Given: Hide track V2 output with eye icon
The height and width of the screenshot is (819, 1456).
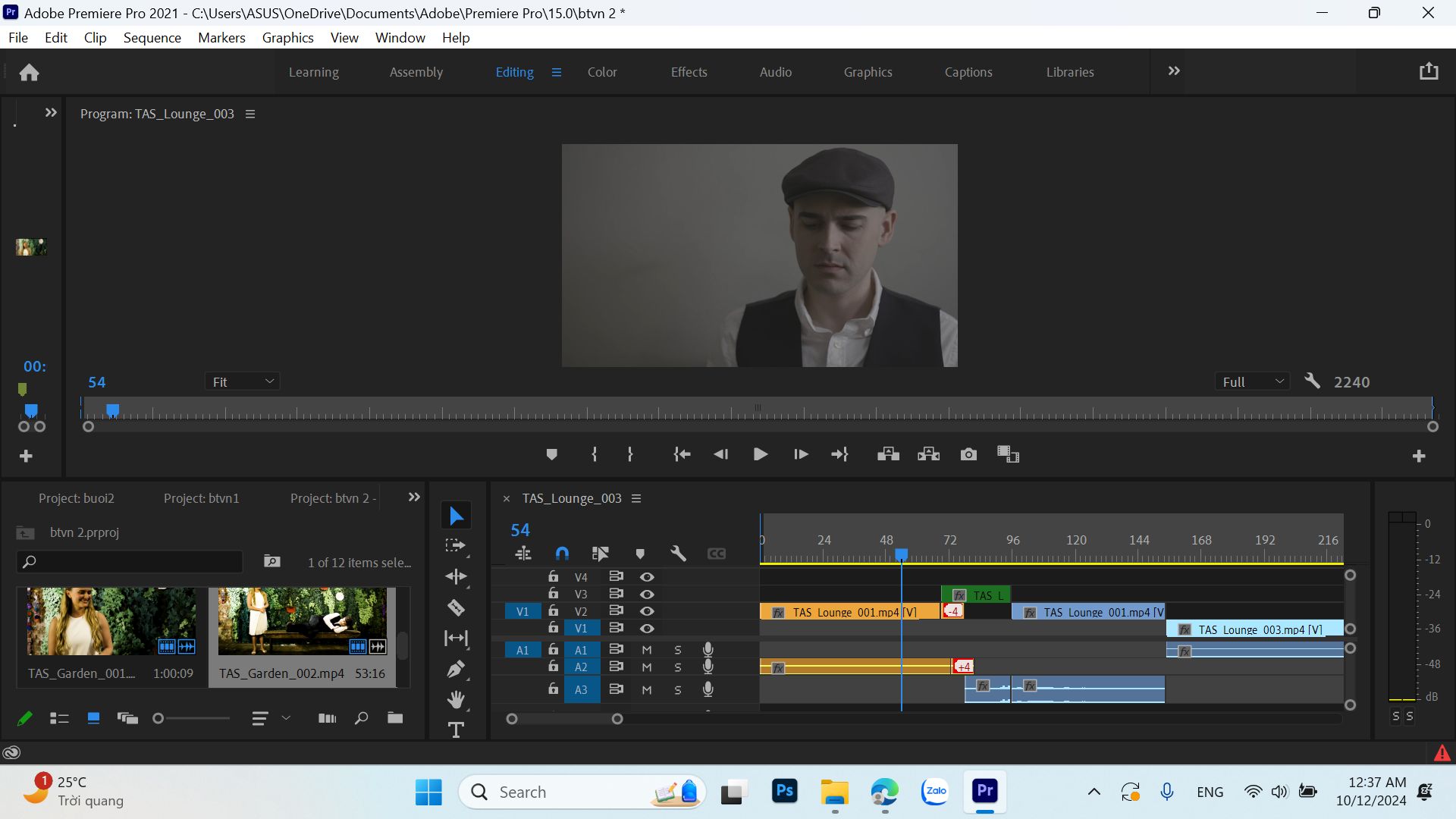Looking at the screenshot, I should [x=647, y=611].
